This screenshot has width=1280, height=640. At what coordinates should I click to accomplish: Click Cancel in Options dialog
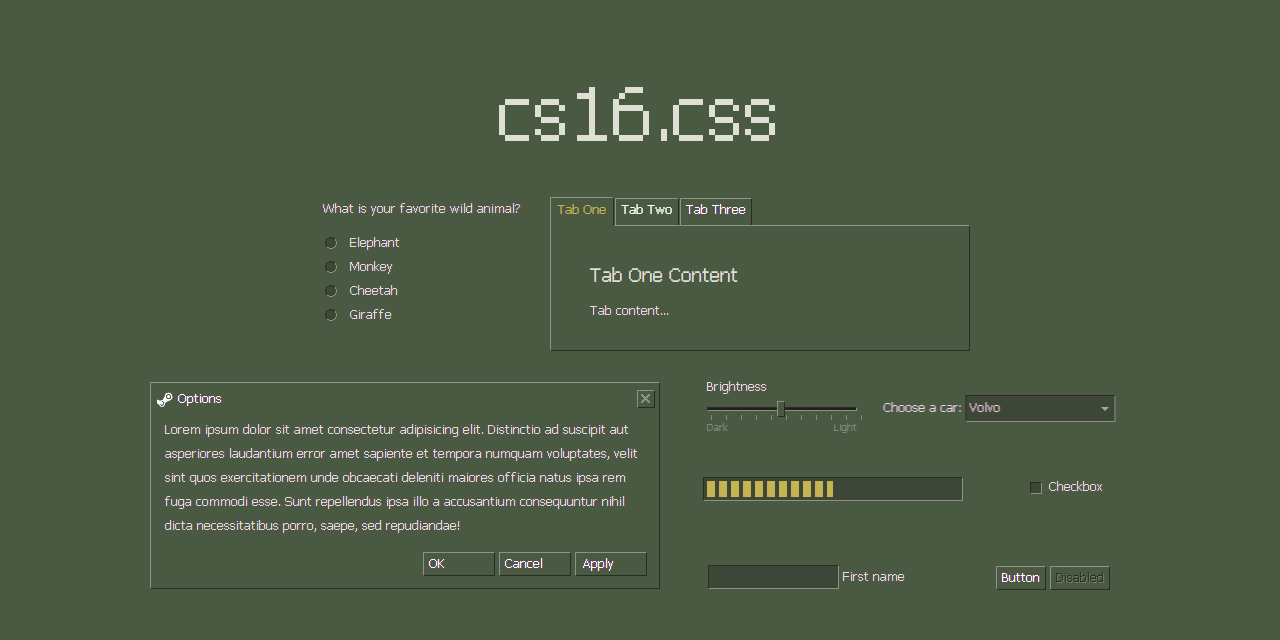[534, 564]
